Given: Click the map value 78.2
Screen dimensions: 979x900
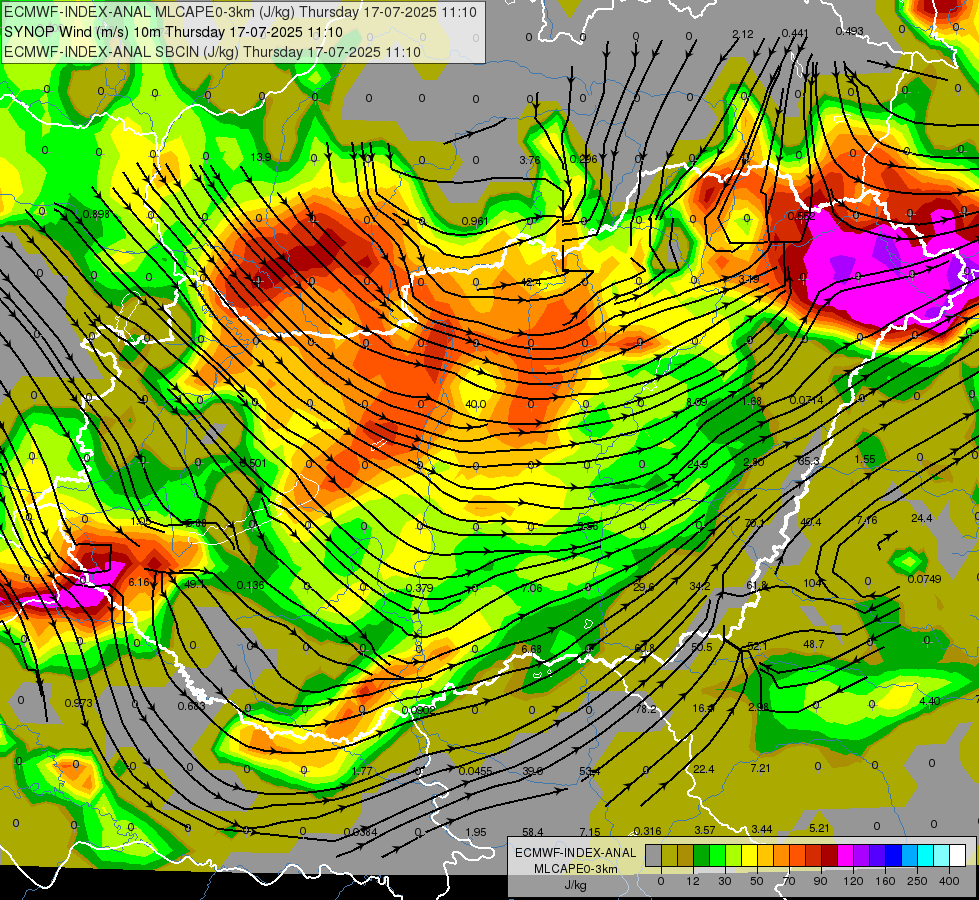Looking at the screenshot, I should click(646, 710).
